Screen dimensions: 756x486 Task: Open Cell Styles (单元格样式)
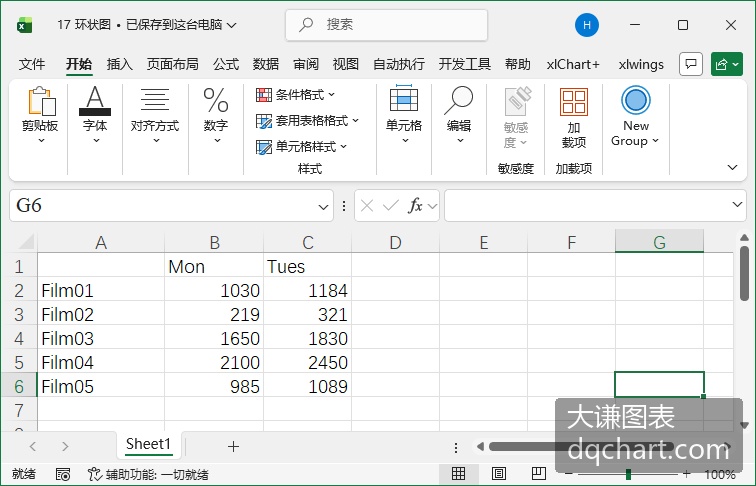coord(301,147)
